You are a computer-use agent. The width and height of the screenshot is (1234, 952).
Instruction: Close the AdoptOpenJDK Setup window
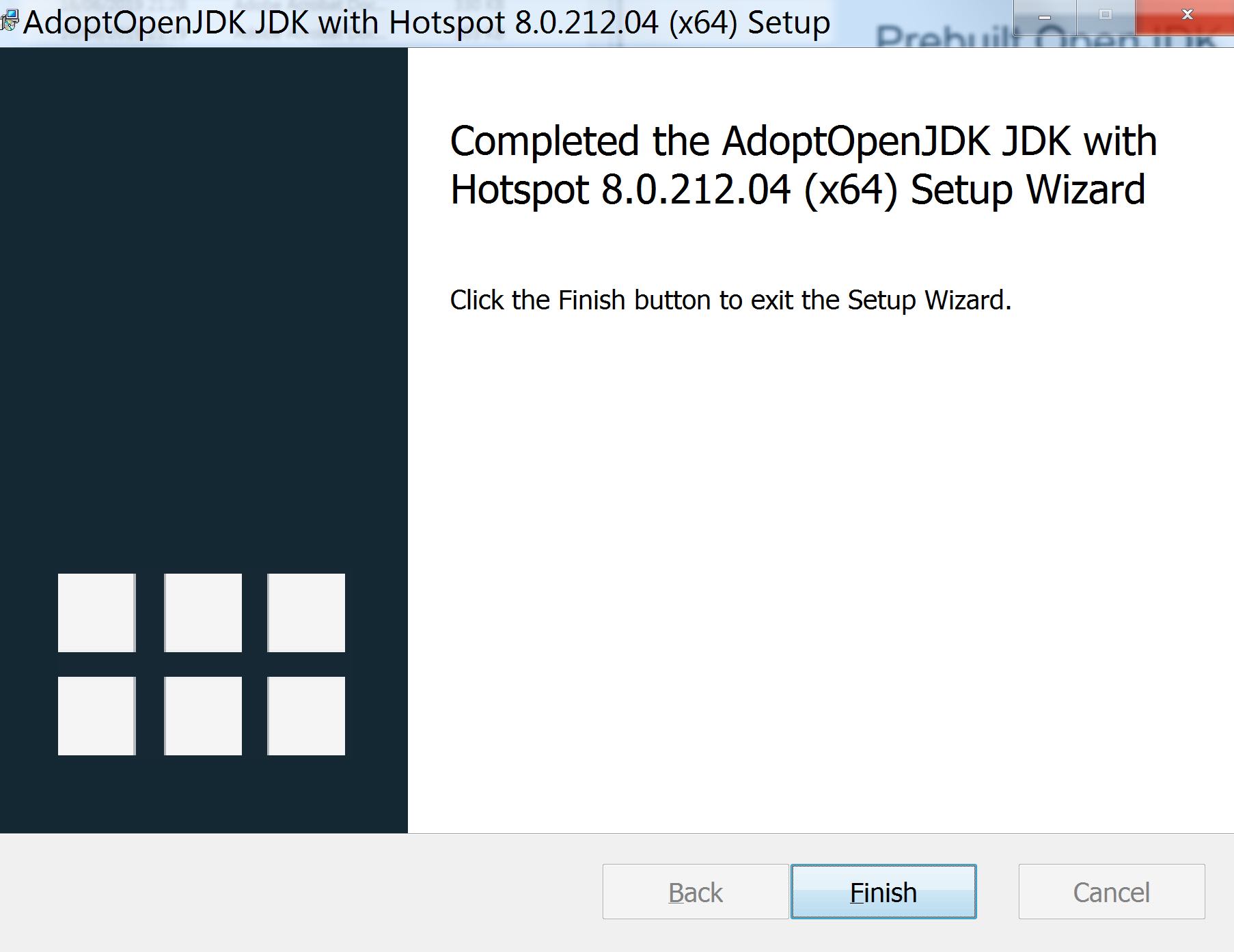click(x=1186, y=16)
